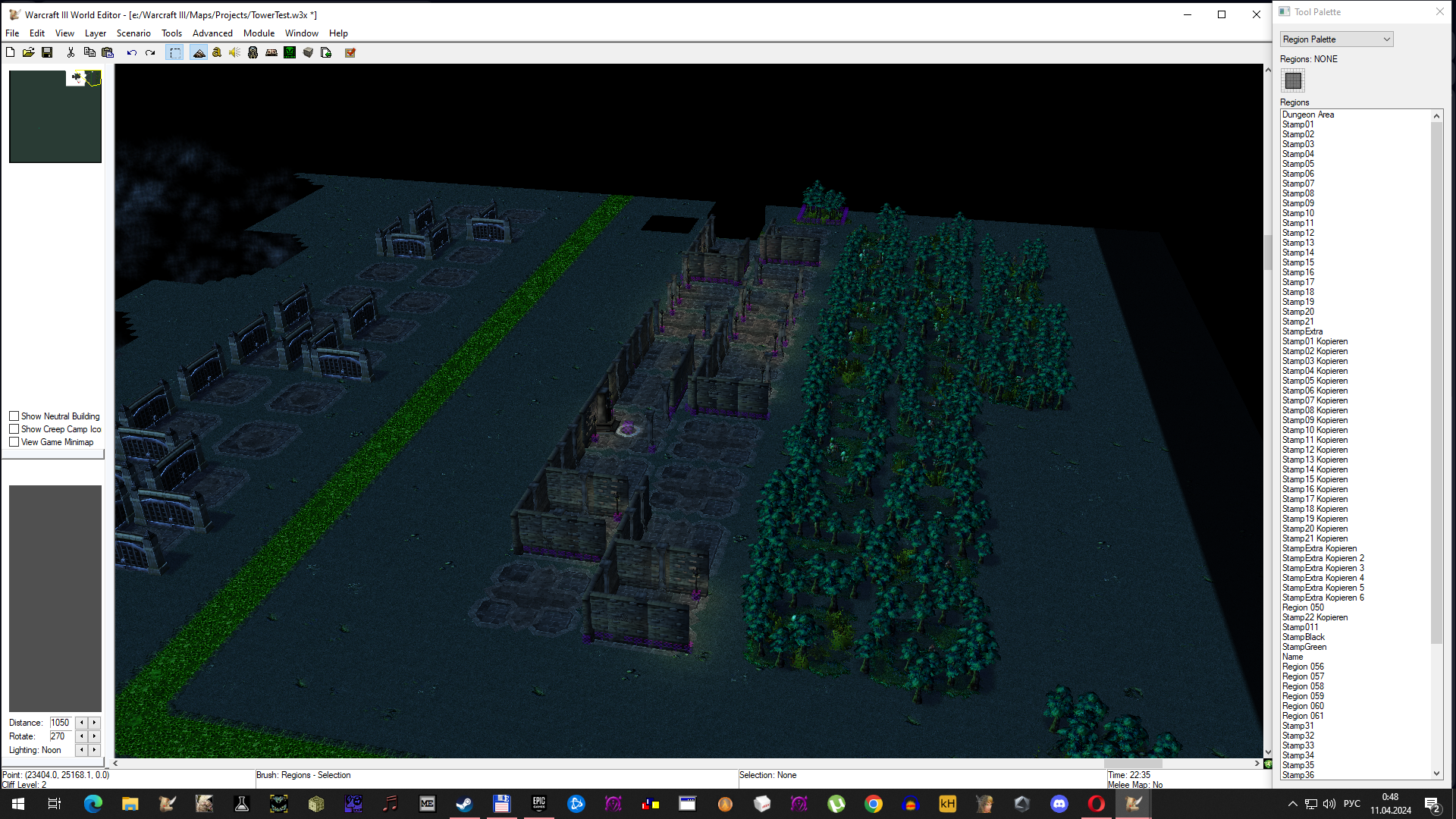Click the Distance input field
Viewport: 1456px width, 819px height.
[61, 723]
